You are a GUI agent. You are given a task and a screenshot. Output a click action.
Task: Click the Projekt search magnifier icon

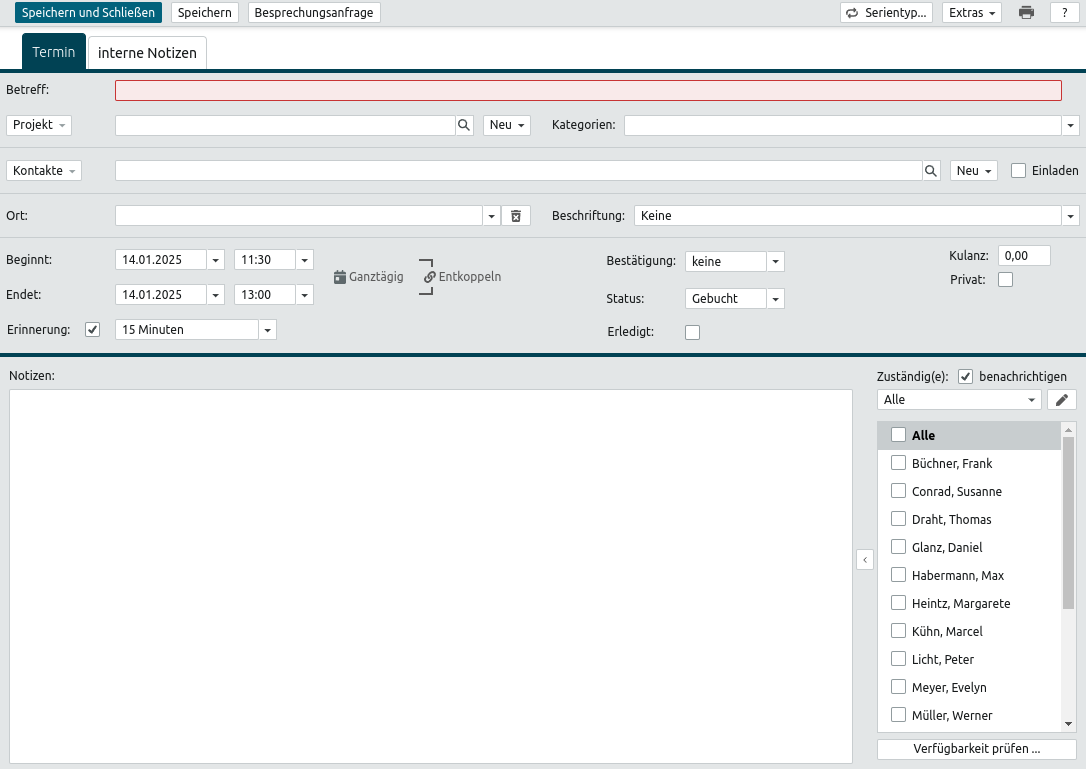[464, 125]
